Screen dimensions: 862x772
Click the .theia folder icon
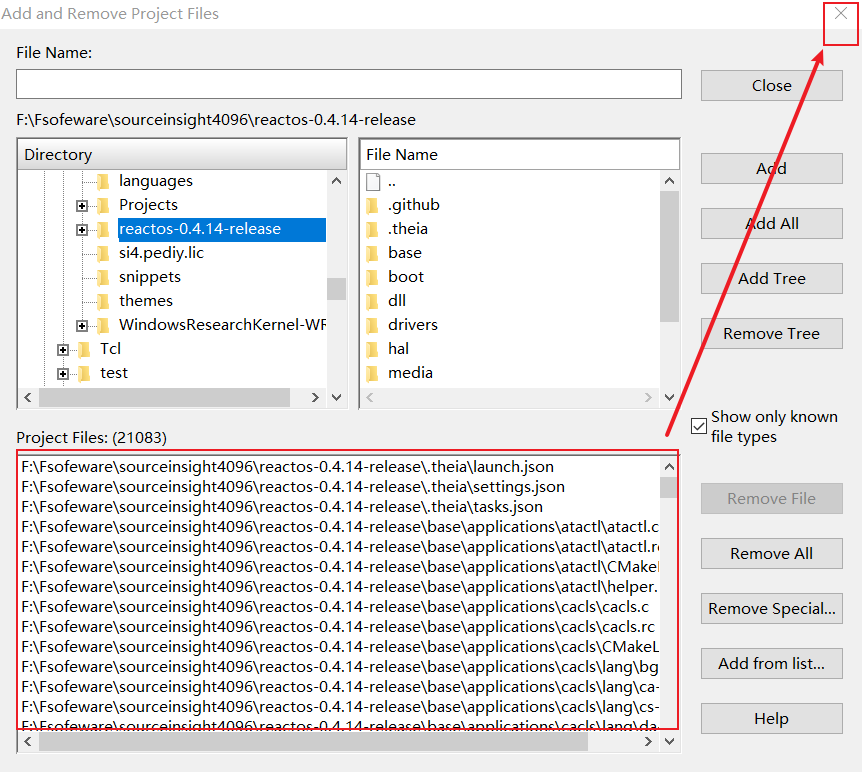pyautogui.click(x=372, y=229)
